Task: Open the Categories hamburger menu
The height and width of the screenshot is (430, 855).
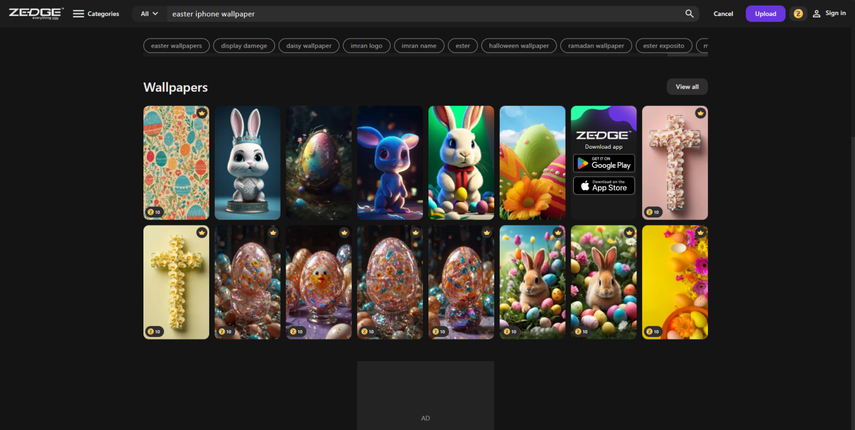Action: (x=96, y=14)
